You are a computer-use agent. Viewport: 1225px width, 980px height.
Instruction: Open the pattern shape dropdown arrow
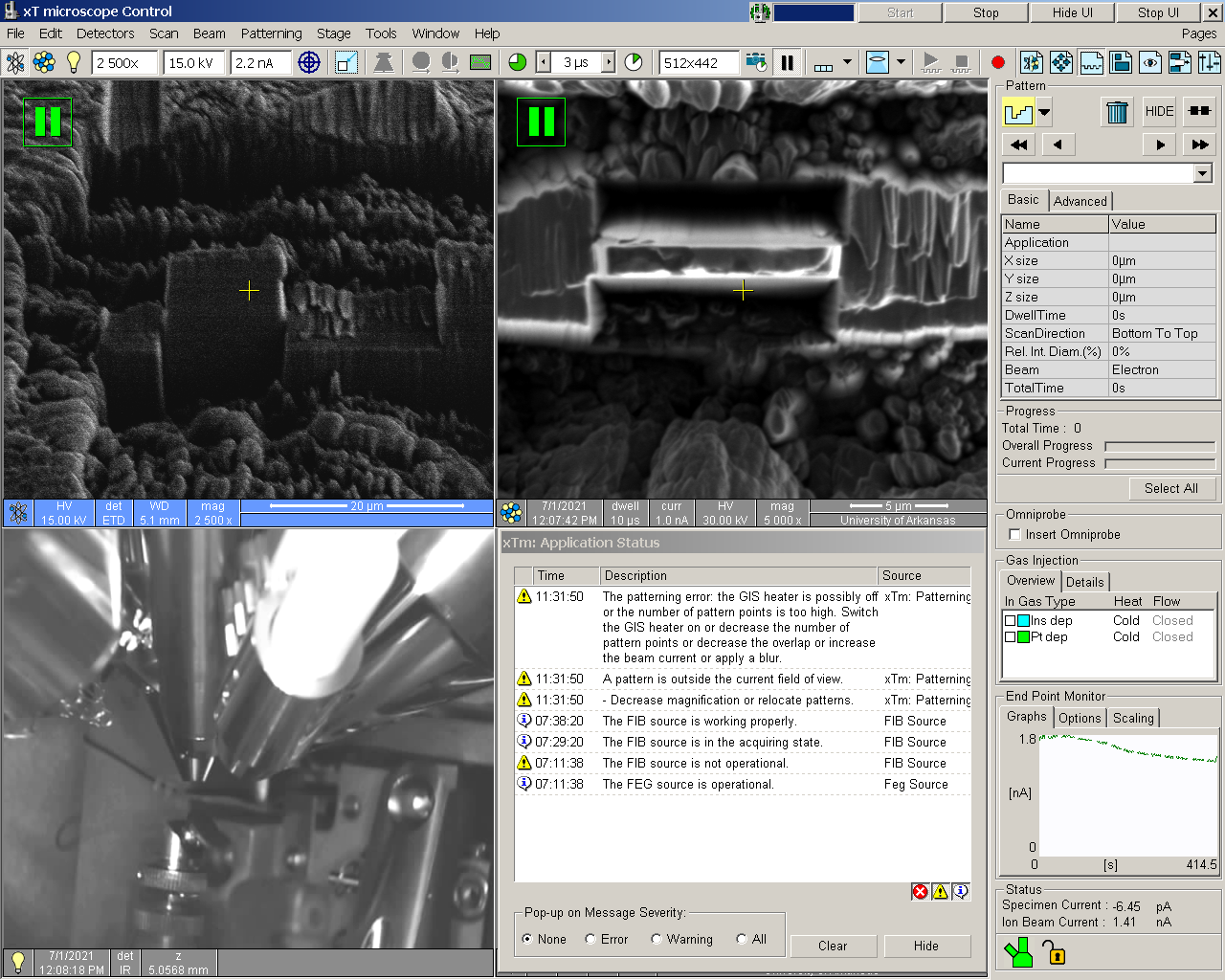(1044, 112)
